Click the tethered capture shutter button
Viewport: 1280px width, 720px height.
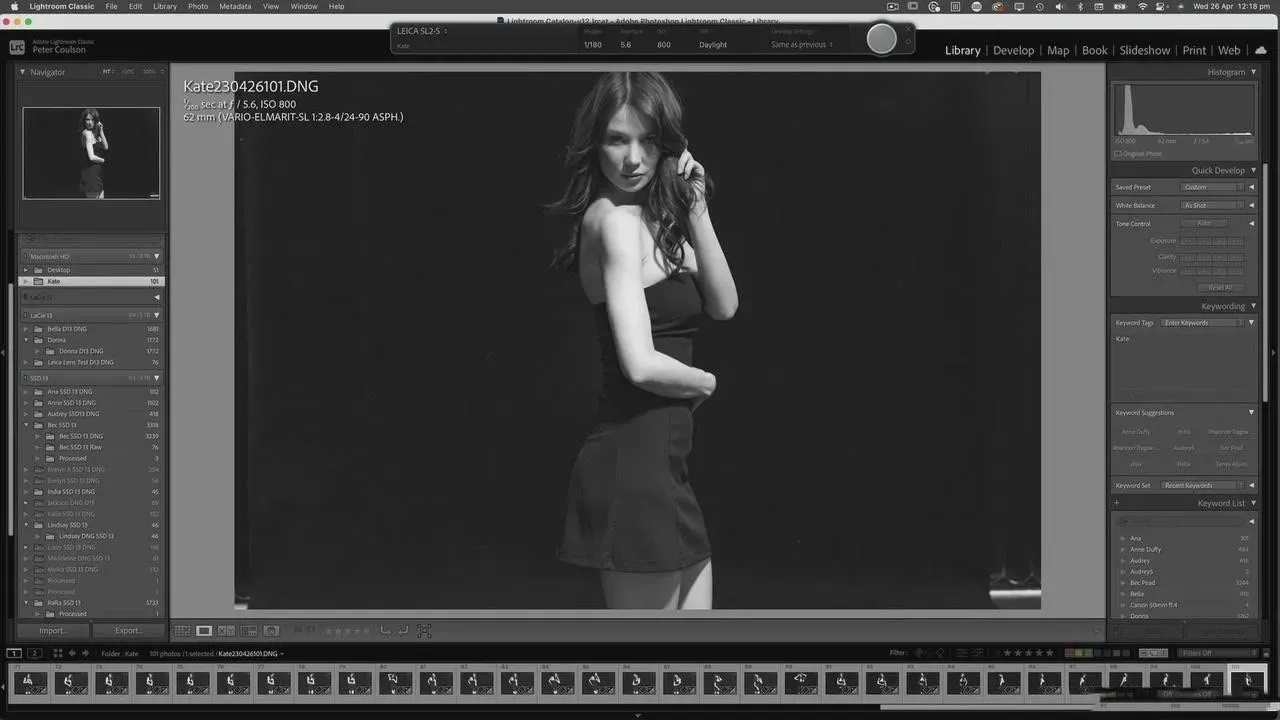pos(881,39)
